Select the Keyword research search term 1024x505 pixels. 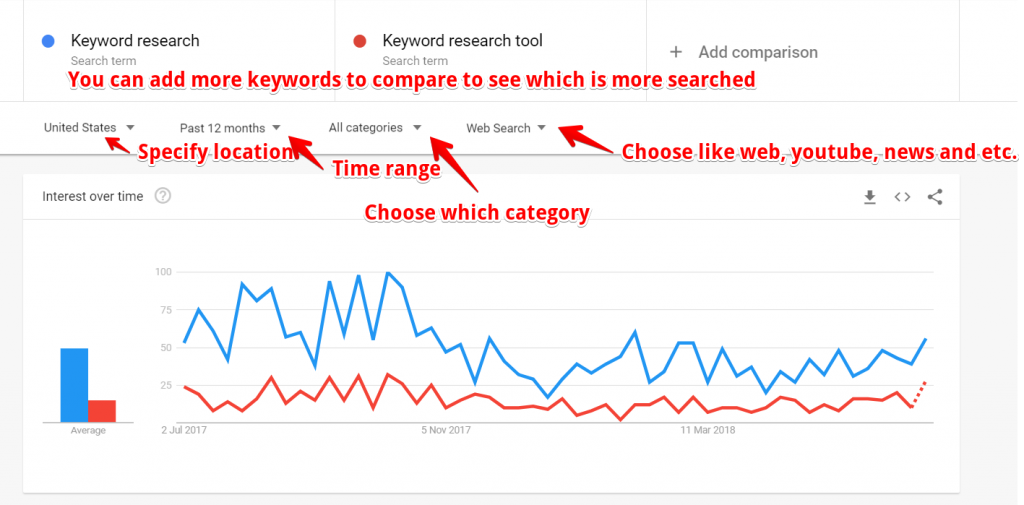(x=135, y=42)
